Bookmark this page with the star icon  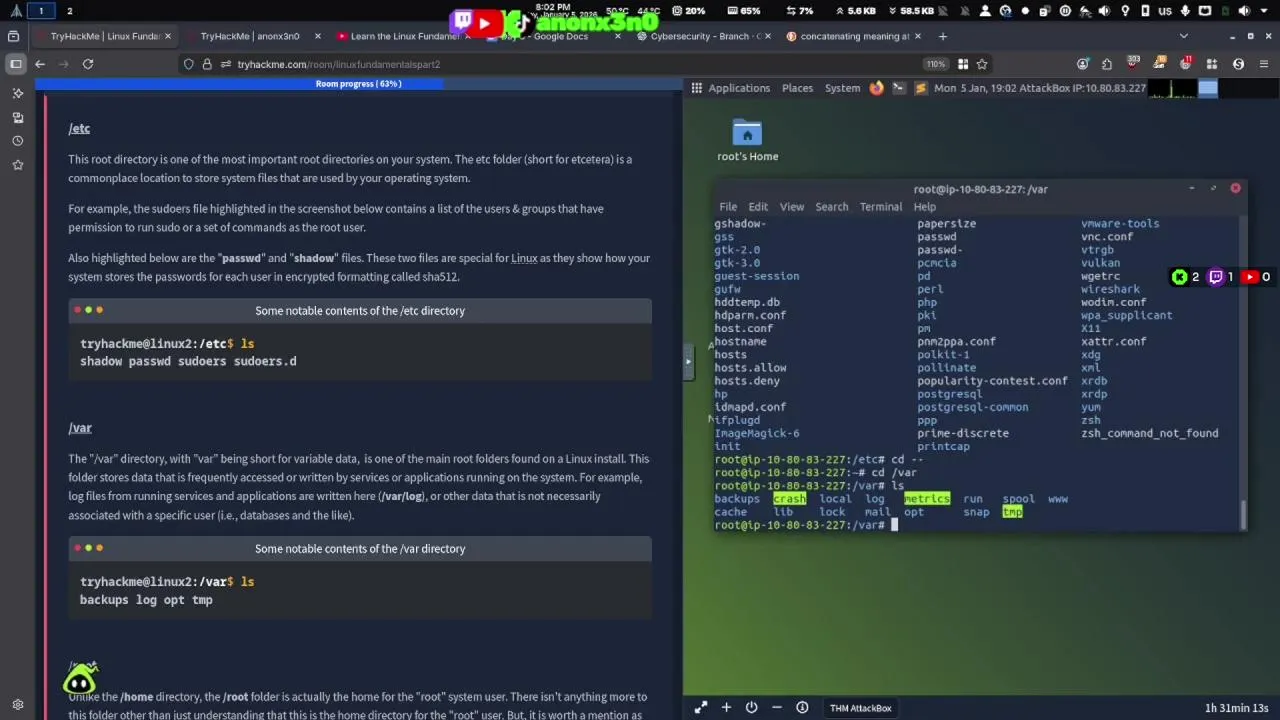tap(982, 64)
